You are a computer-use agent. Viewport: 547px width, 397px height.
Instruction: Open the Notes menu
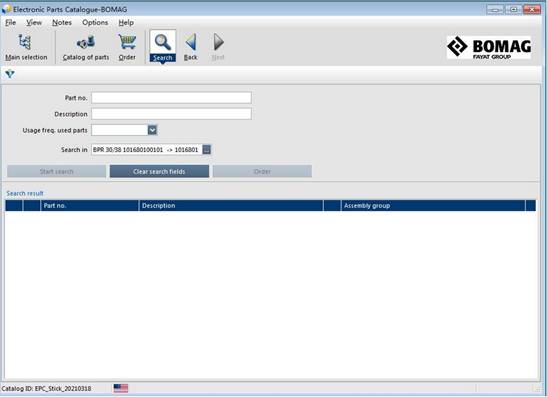click(62, 23)
